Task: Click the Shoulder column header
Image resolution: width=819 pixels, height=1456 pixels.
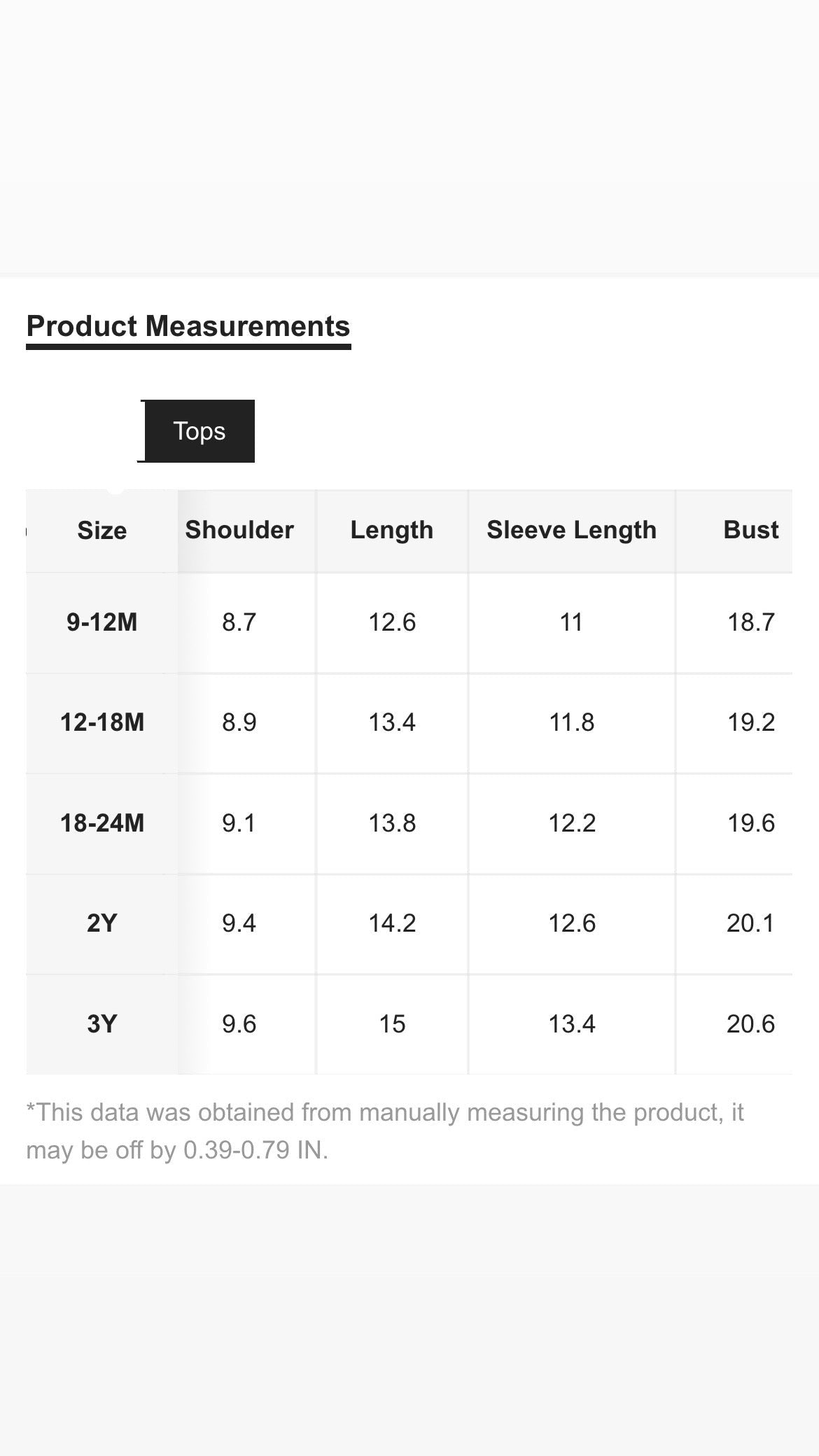Action: pos(239,530)
